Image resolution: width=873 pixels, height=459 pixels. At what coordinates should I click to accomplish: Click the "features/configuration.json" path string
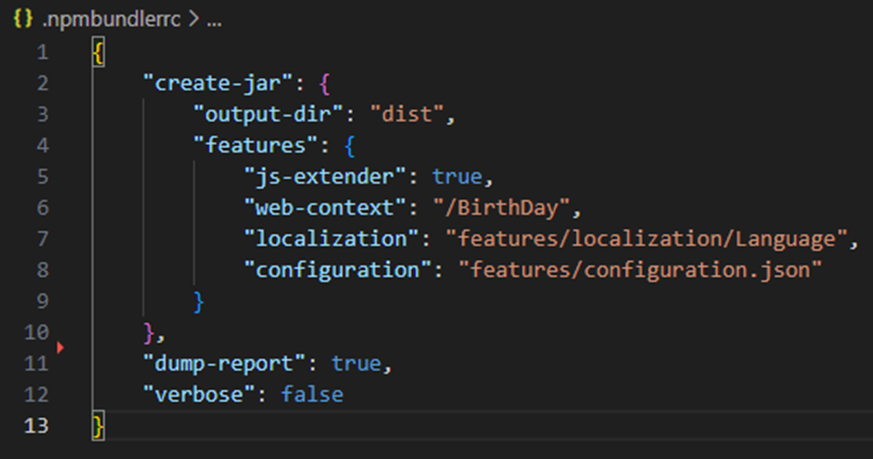[x=639, y=270]
